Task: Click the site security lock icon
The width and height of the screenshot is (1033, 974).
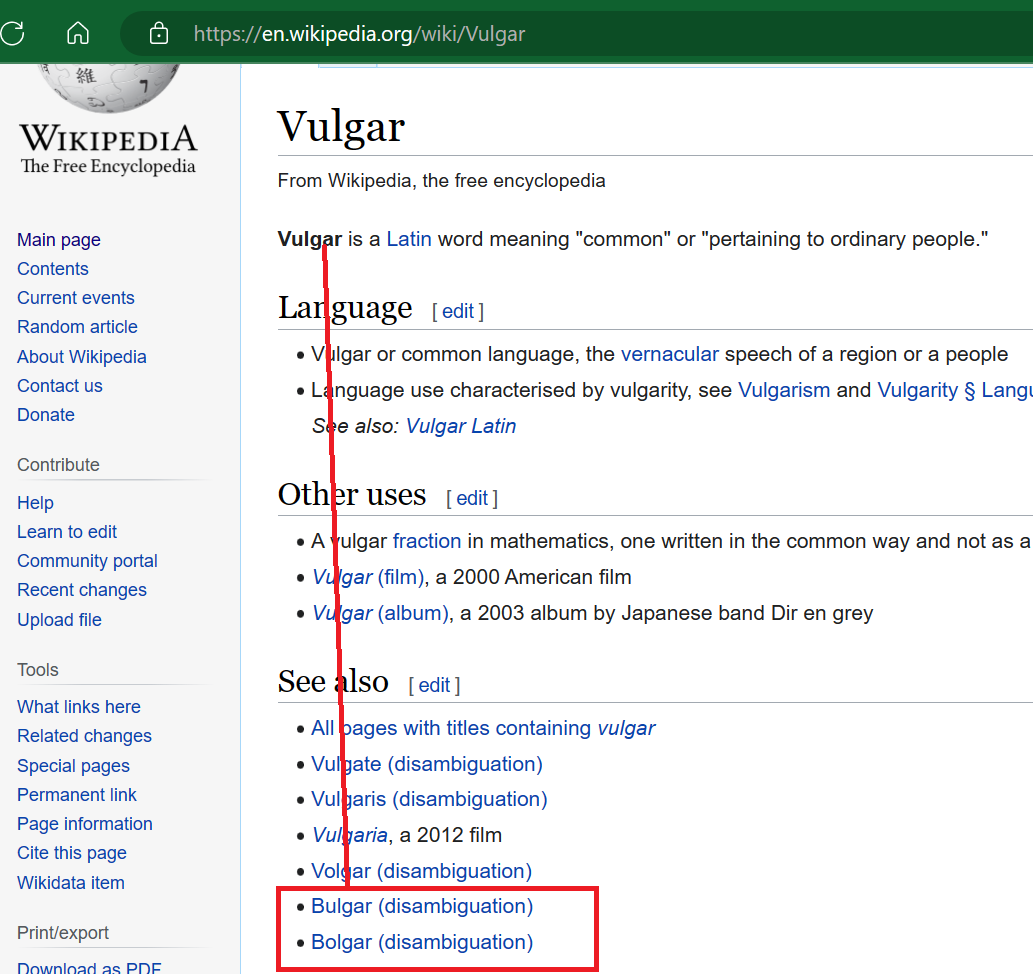Action: point(158,34)
